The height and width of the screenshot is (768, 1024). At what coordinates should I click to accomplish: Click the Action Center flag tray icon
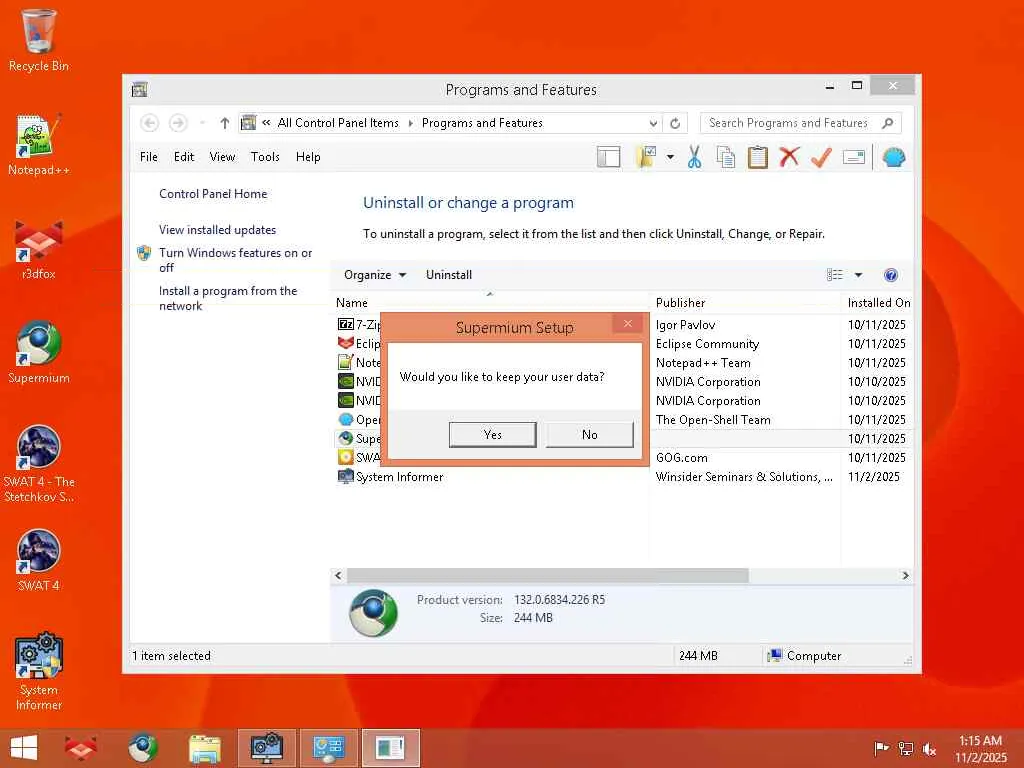[881, 748]
